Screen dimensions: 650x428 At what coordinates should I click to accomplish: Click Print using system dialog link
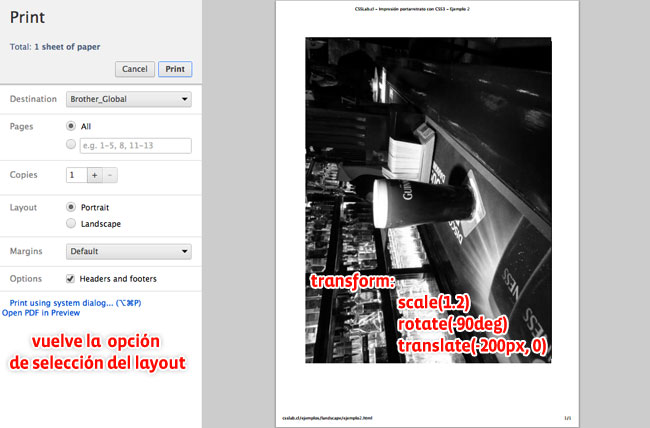[x=75, y=303]
